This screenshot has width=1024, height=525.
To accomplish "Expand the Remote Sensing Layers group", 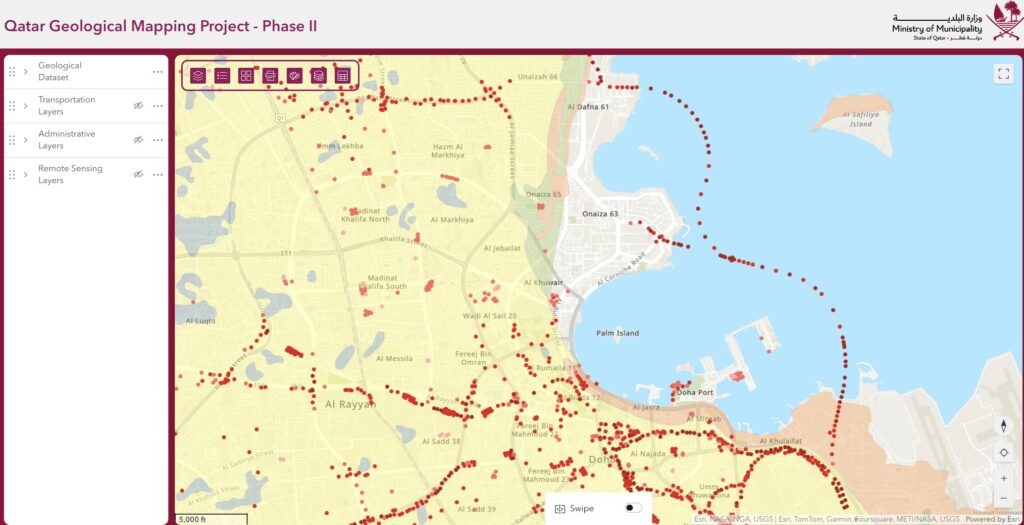I will tap(25, 174).
